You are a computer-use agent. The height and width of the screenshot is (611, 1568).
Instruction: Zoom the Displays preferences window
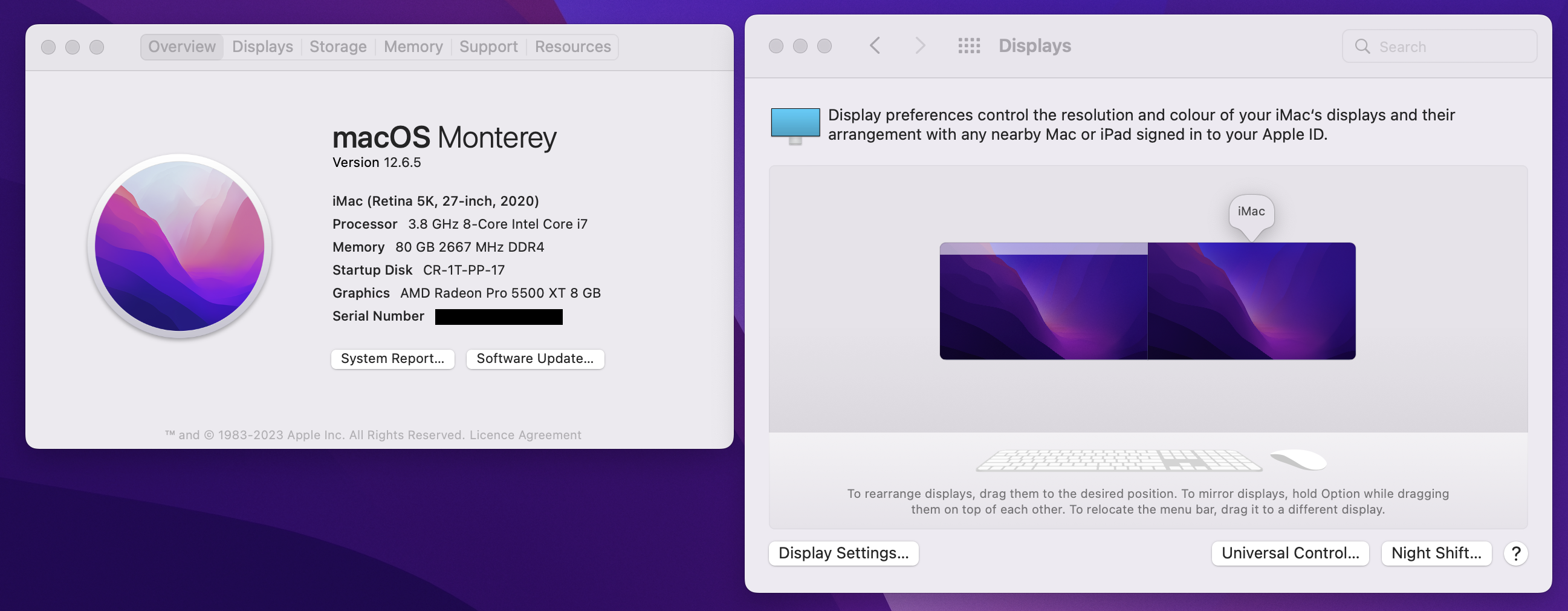pyautogui.click(x=824, y=46)
